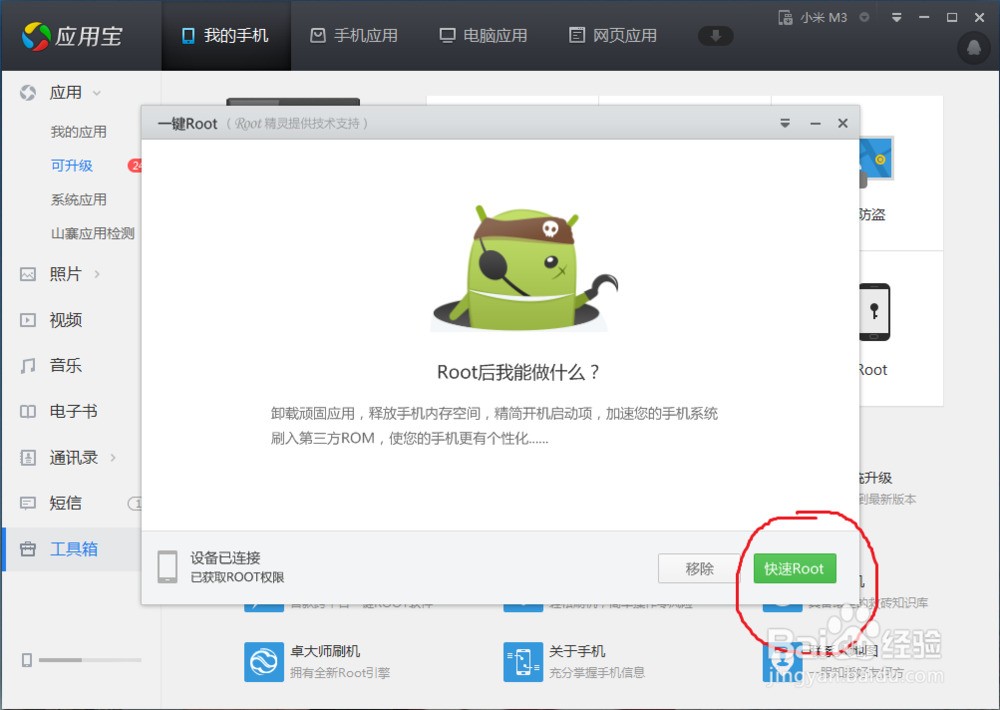Select 可升级 in the sidebar
The height and width of the screenshot is (710, 1000).
coord(72,165)
